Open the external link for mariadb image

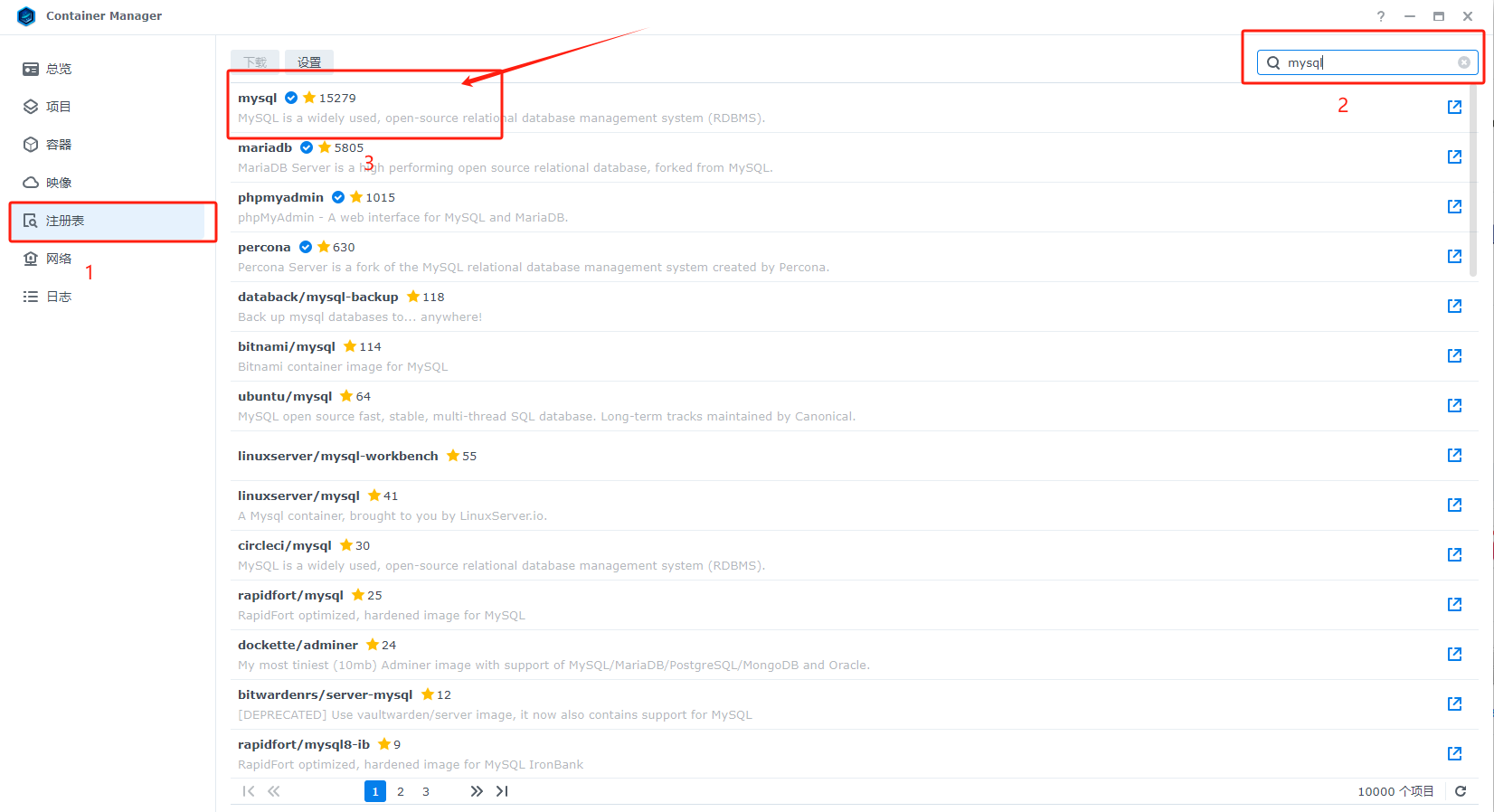[1454, 156]
